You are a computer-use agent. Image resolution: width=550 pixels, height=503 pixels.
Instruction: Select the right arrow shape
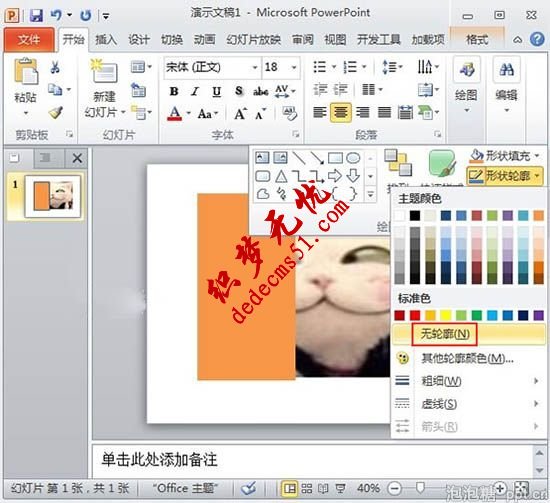coord(335,176)
